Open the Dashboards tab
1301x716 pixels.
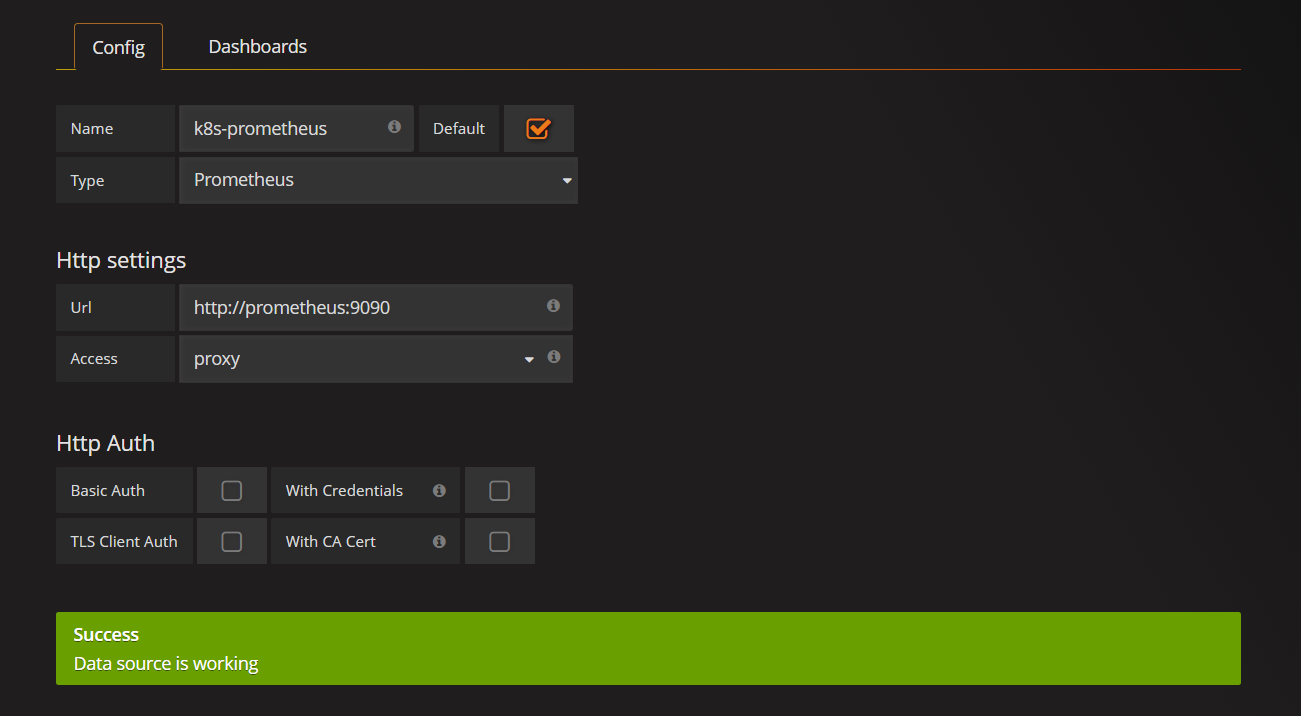[257, 46]
